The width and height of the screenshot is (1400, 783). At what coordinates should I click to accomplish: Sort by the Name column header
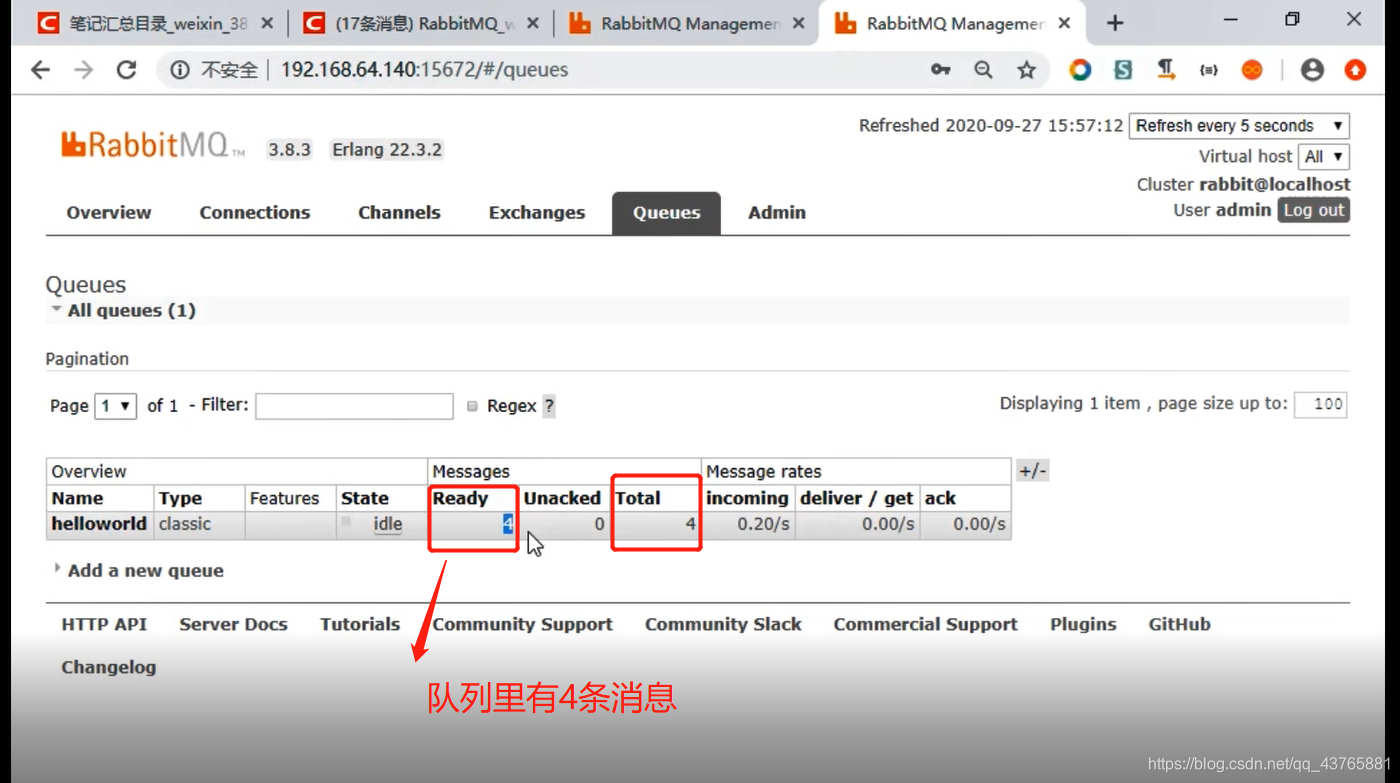[x=78, y=498]
